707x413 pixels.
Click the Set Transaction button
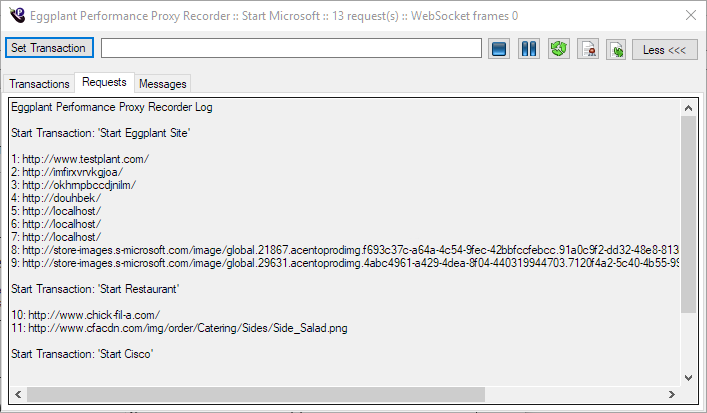click(x=48, y=48)
